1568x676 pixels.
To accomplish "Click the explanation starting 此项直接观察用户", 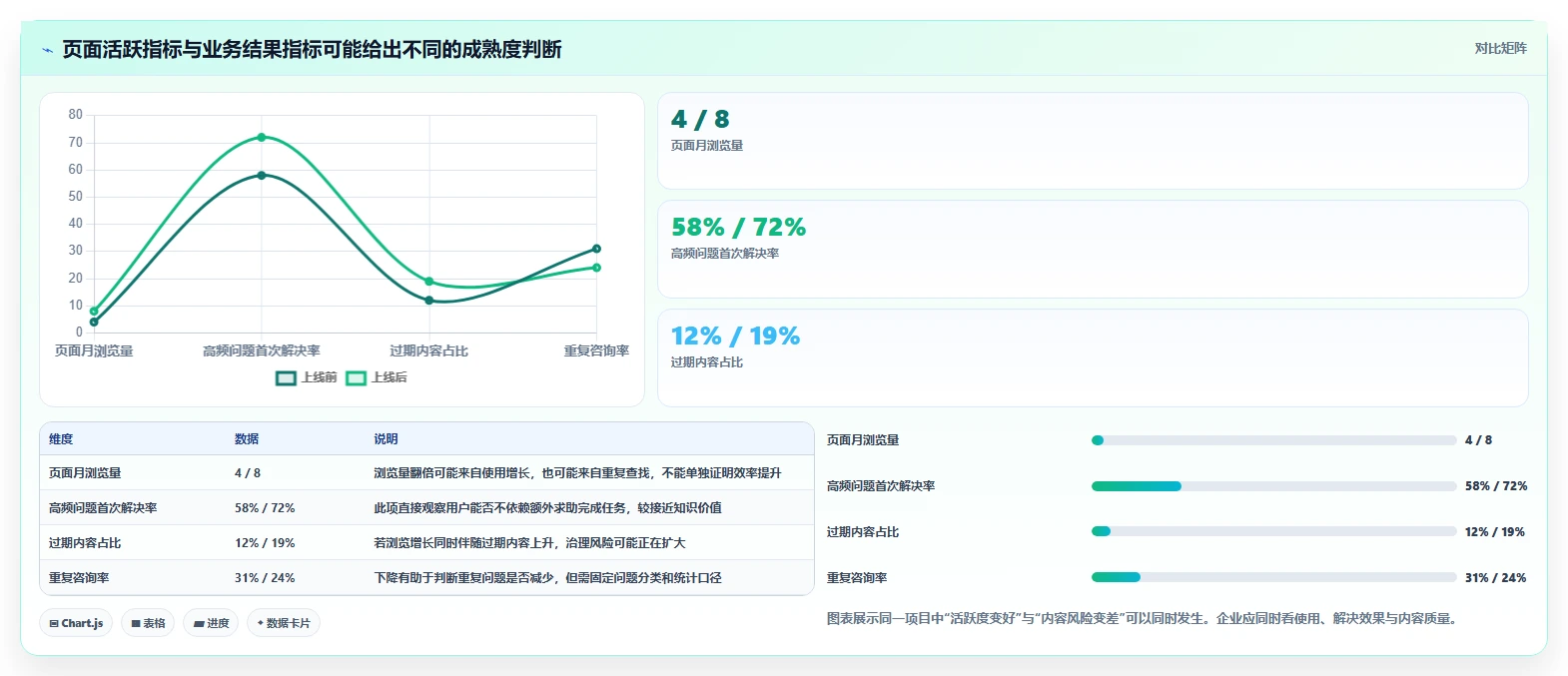I will (x=547, y=508).
